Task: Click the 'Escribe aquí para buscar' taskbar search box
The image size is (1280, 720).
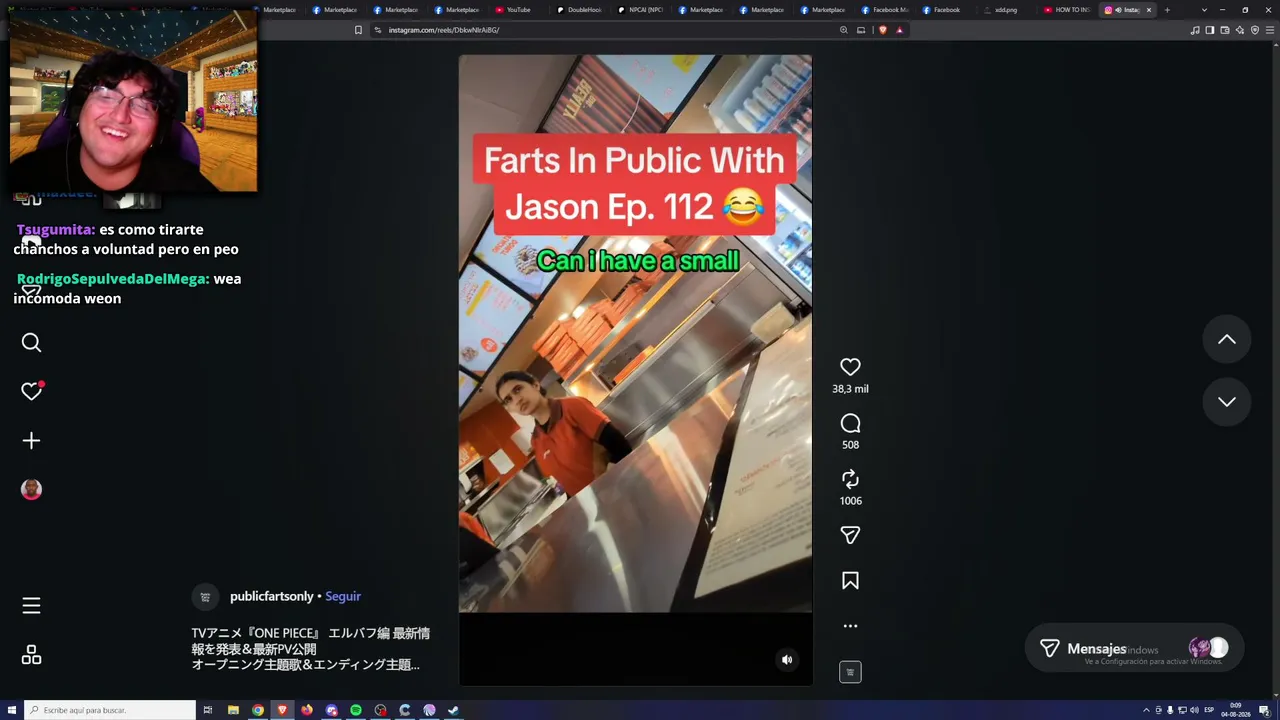Action: 110,710
